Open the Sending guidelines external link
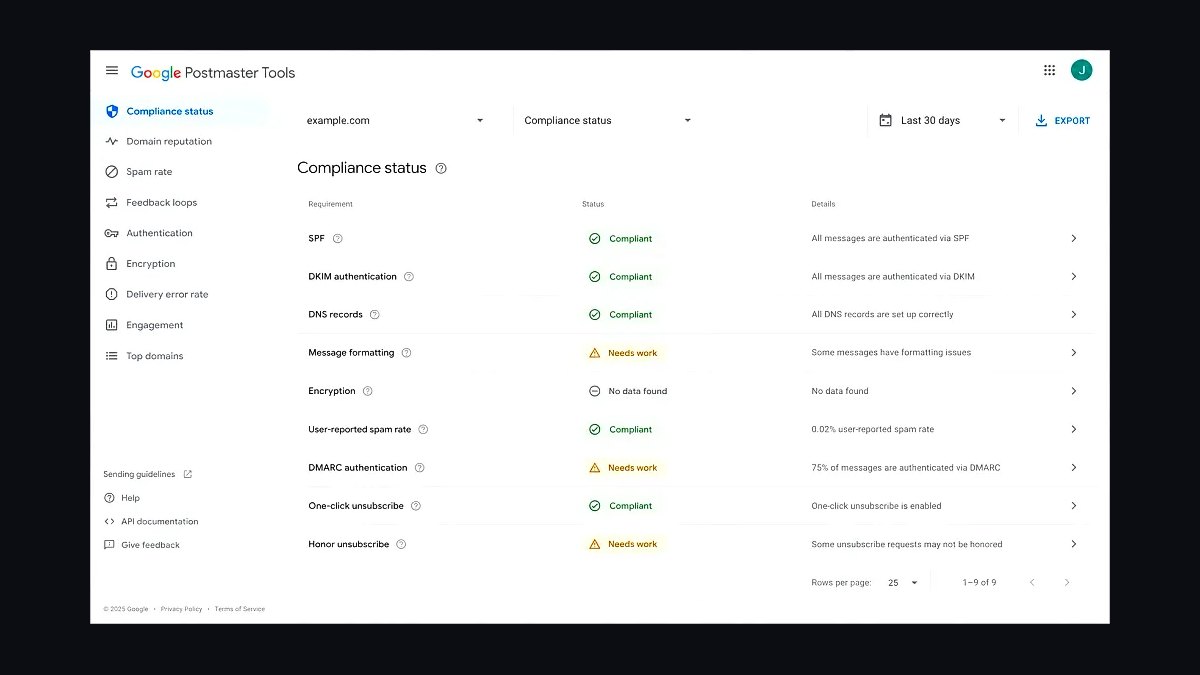This screenshot has height=675, width=1200. click(148, 474)
